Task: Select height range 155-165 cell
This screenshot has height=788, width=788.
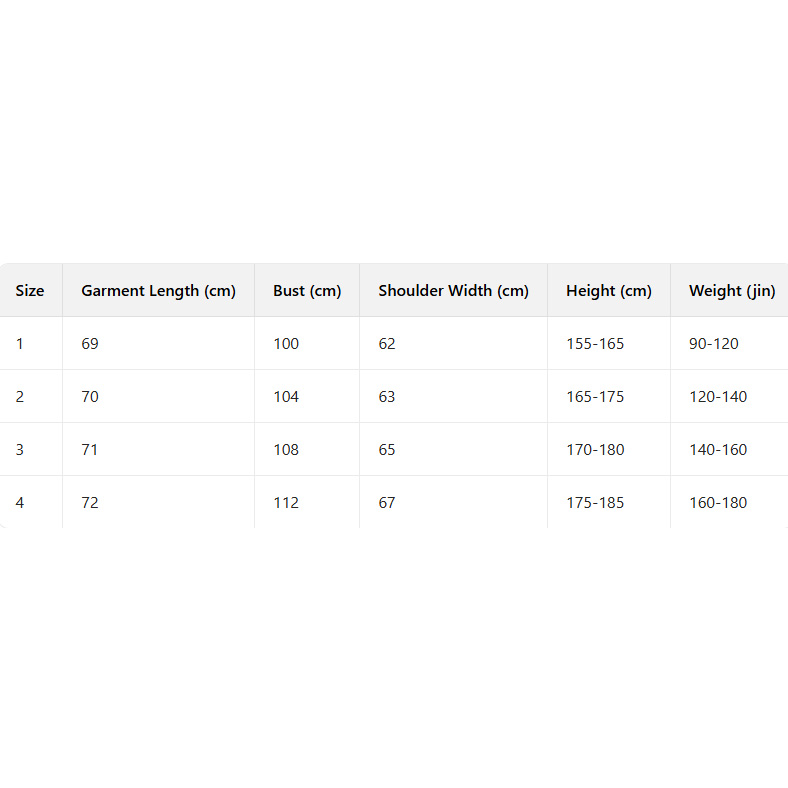Action: click(x=595, y=344)
